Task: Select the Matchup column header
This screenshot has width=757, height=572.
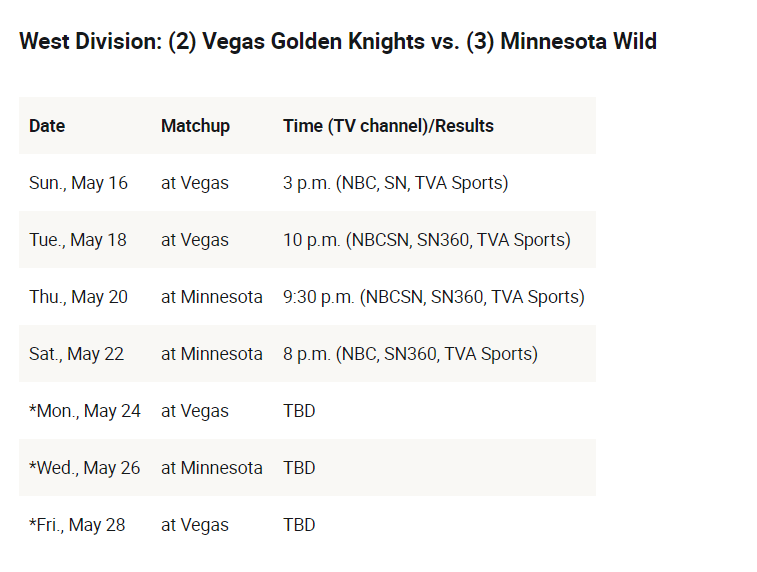Action: tap(196, 126)
